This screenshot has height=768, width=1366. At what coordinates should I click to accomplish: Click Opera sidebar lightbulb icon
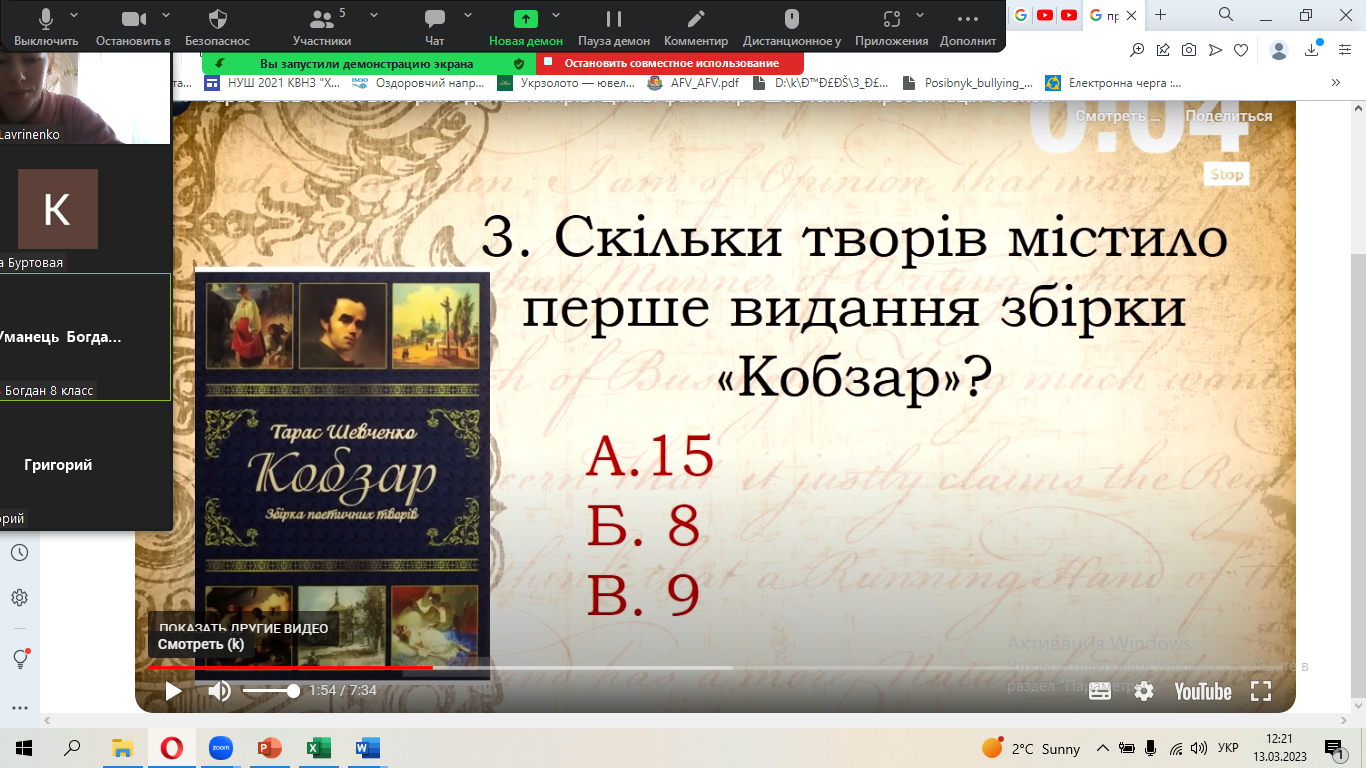pyautogui.click(x=19, y=658)
